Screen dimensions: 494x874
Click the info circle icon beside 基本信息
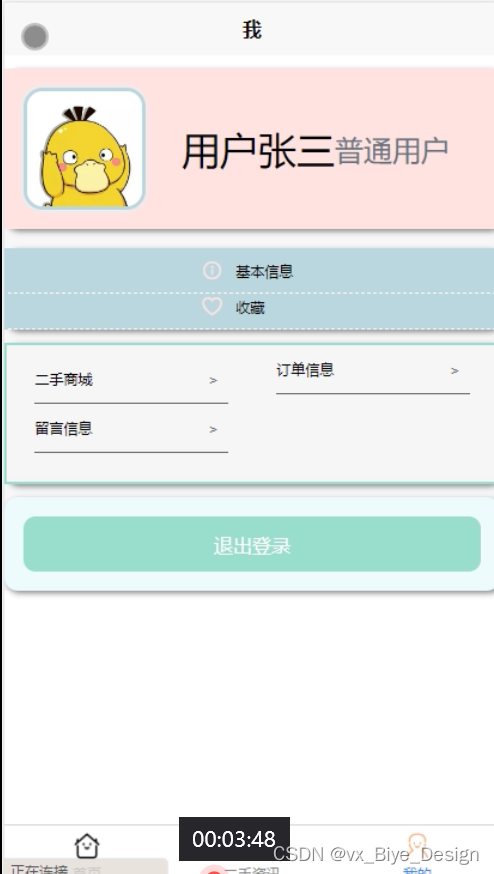coord(212,271)
